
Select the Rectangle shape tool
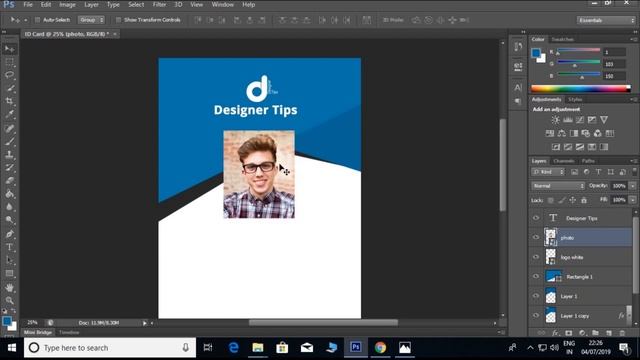click(9, 273)
